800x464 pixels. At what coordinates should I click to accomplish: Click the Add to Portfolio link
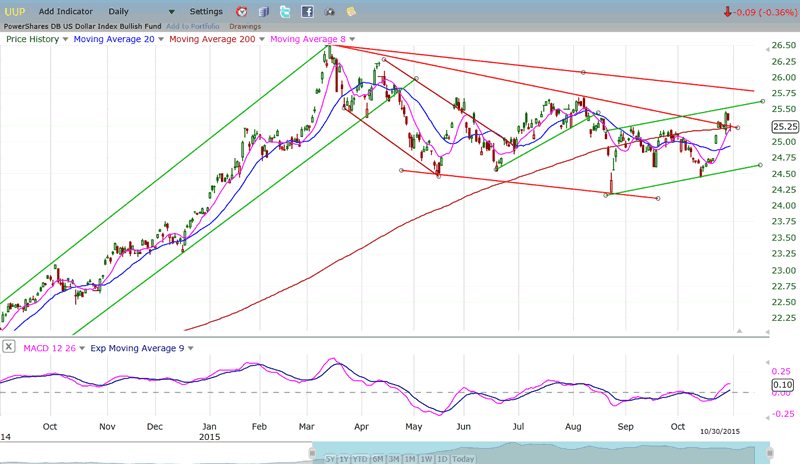tap(195, 26)
